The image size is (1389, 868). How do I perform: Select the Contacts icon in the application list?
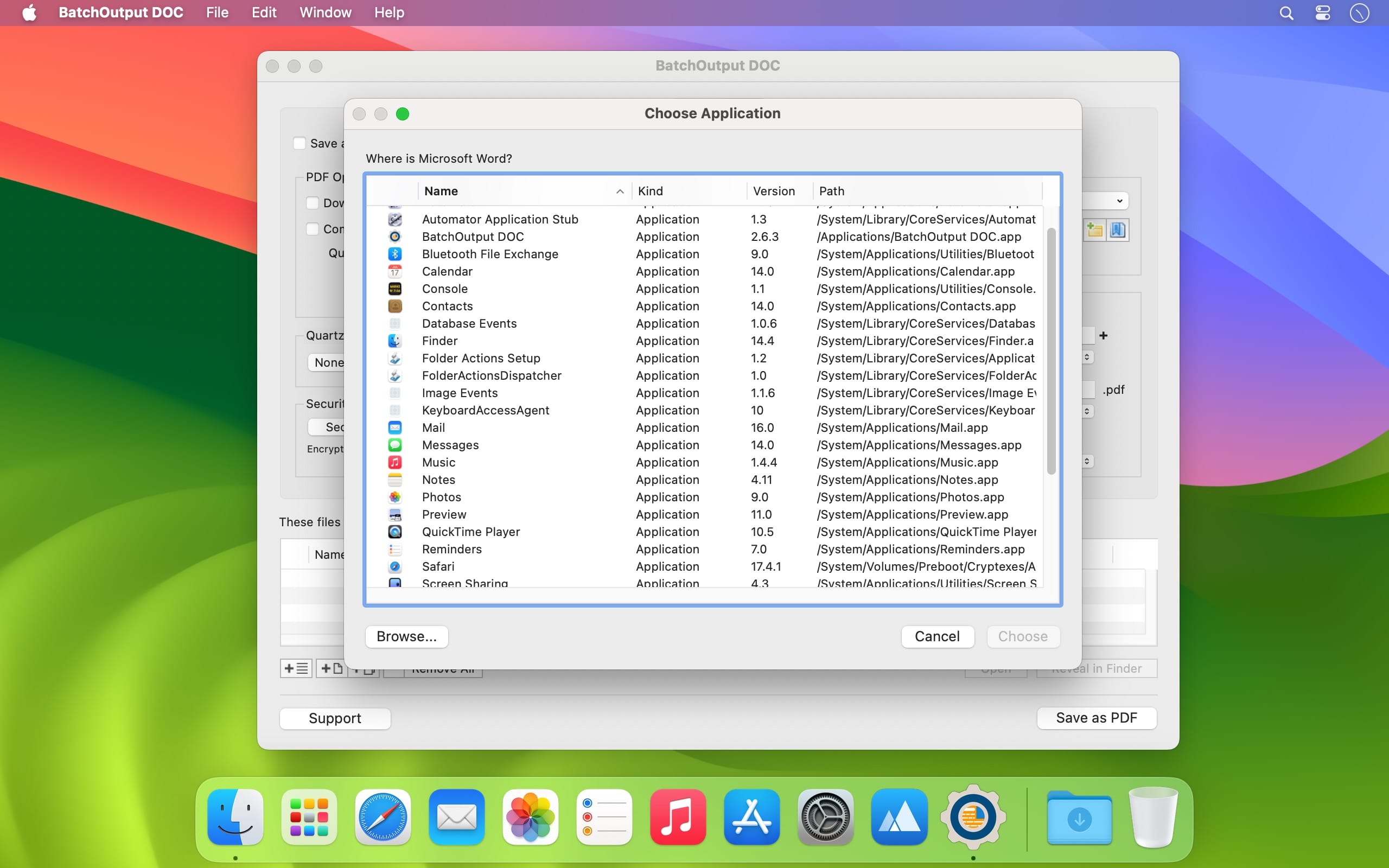(395, 306)
